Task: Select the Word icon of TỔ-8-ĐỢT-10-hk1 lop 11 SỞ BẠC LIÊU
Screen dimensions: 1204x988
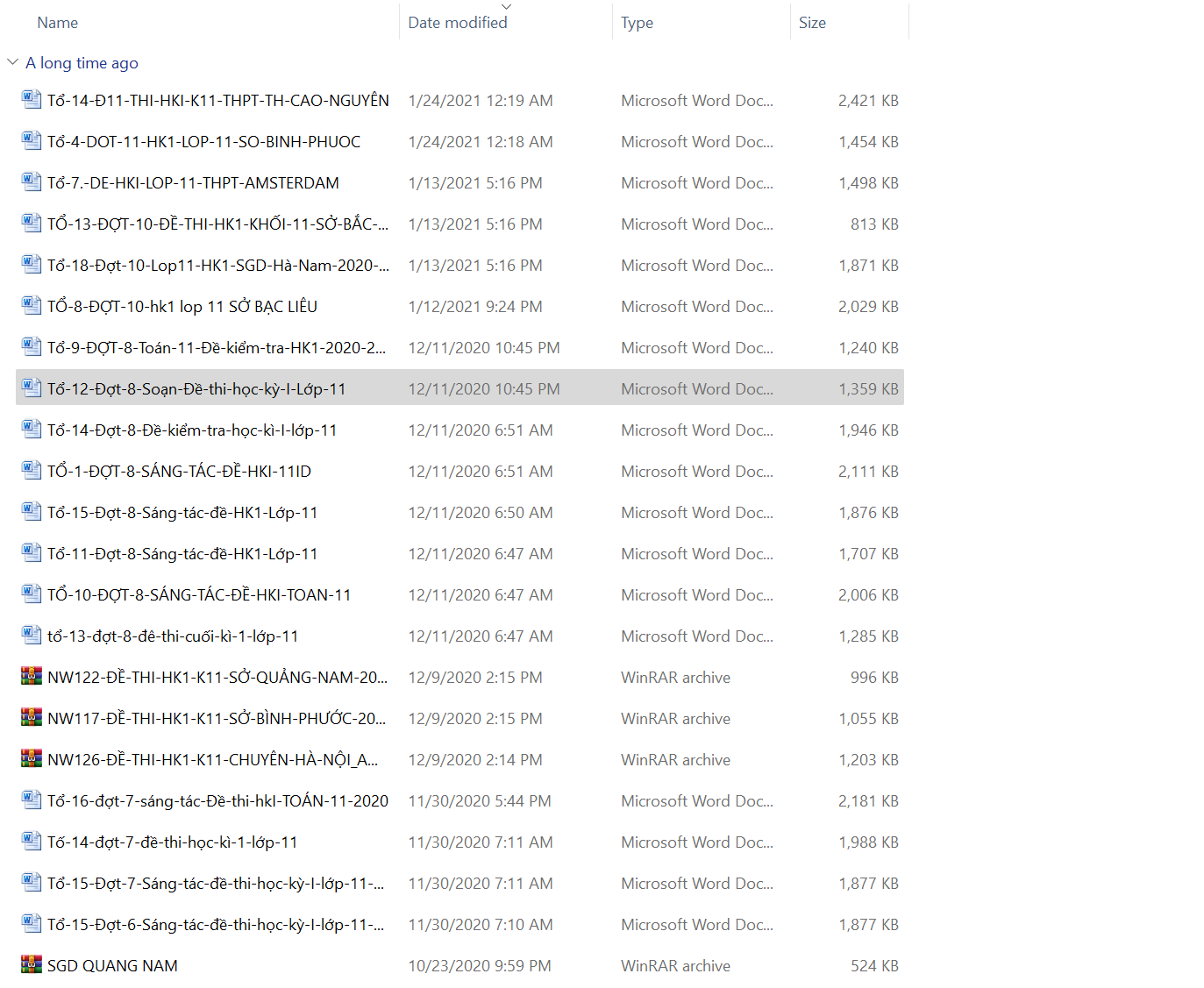Action: pos(32,306)
